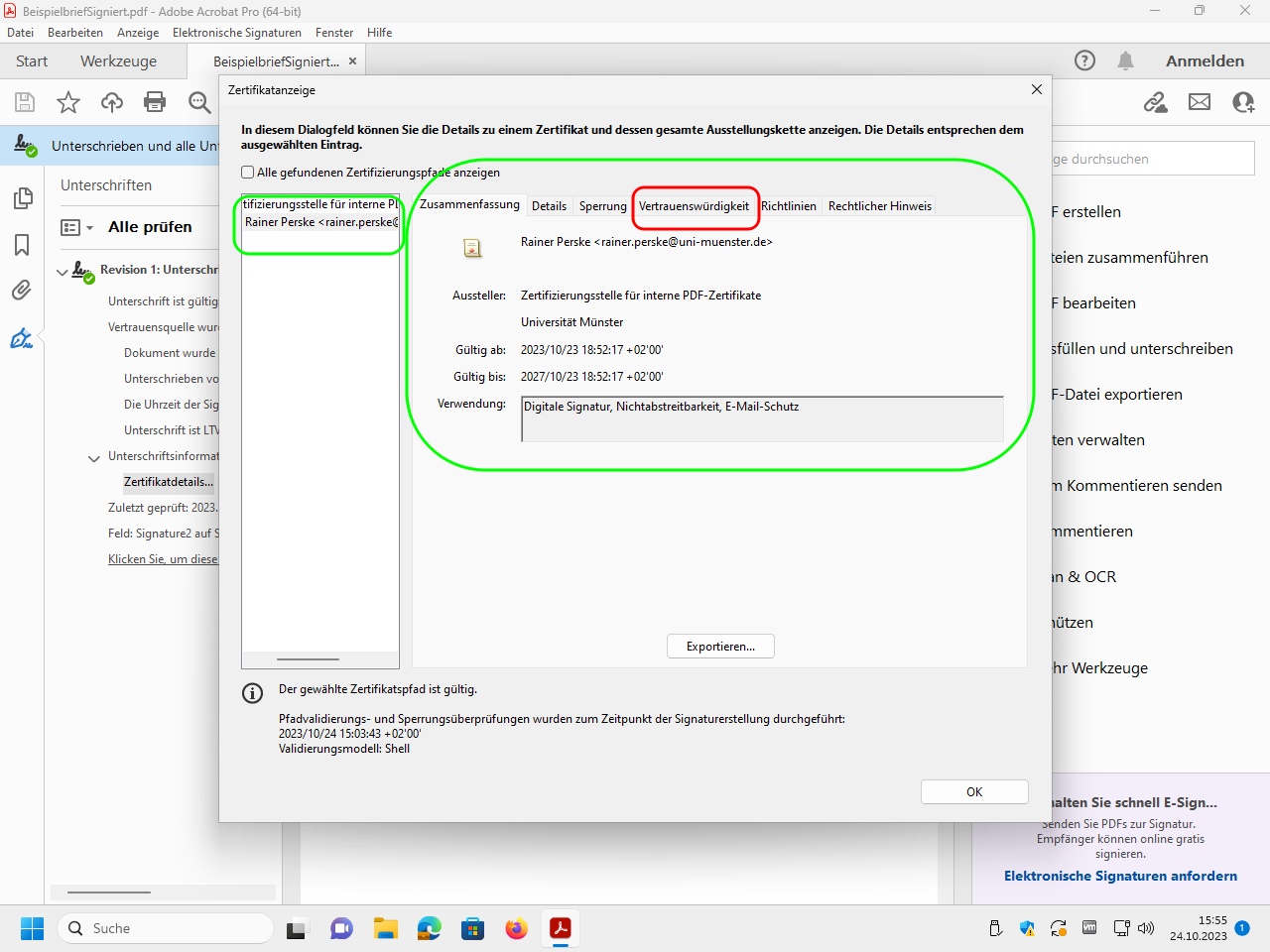Click the send by email envelope icon
This screenshot has height=952, width=1270.
pos(1200,102)
